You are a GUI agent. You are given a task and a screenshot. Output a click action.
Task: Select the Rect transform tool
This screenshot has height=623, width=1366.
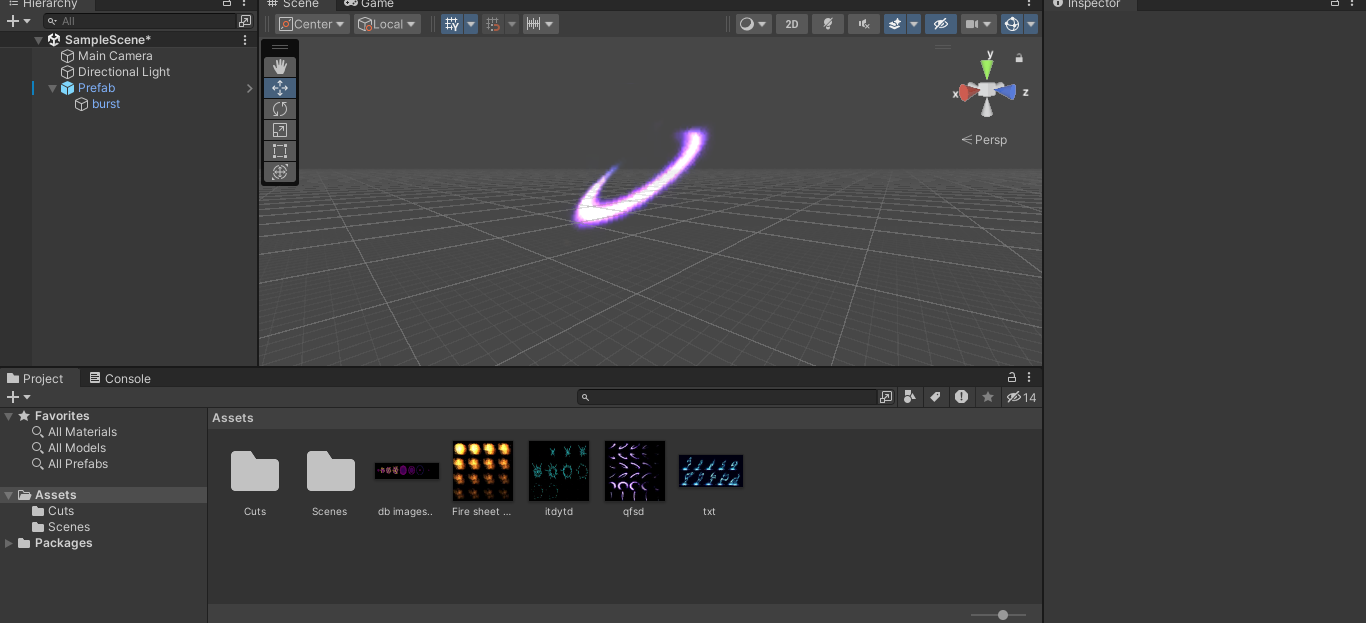click(280, 151)
